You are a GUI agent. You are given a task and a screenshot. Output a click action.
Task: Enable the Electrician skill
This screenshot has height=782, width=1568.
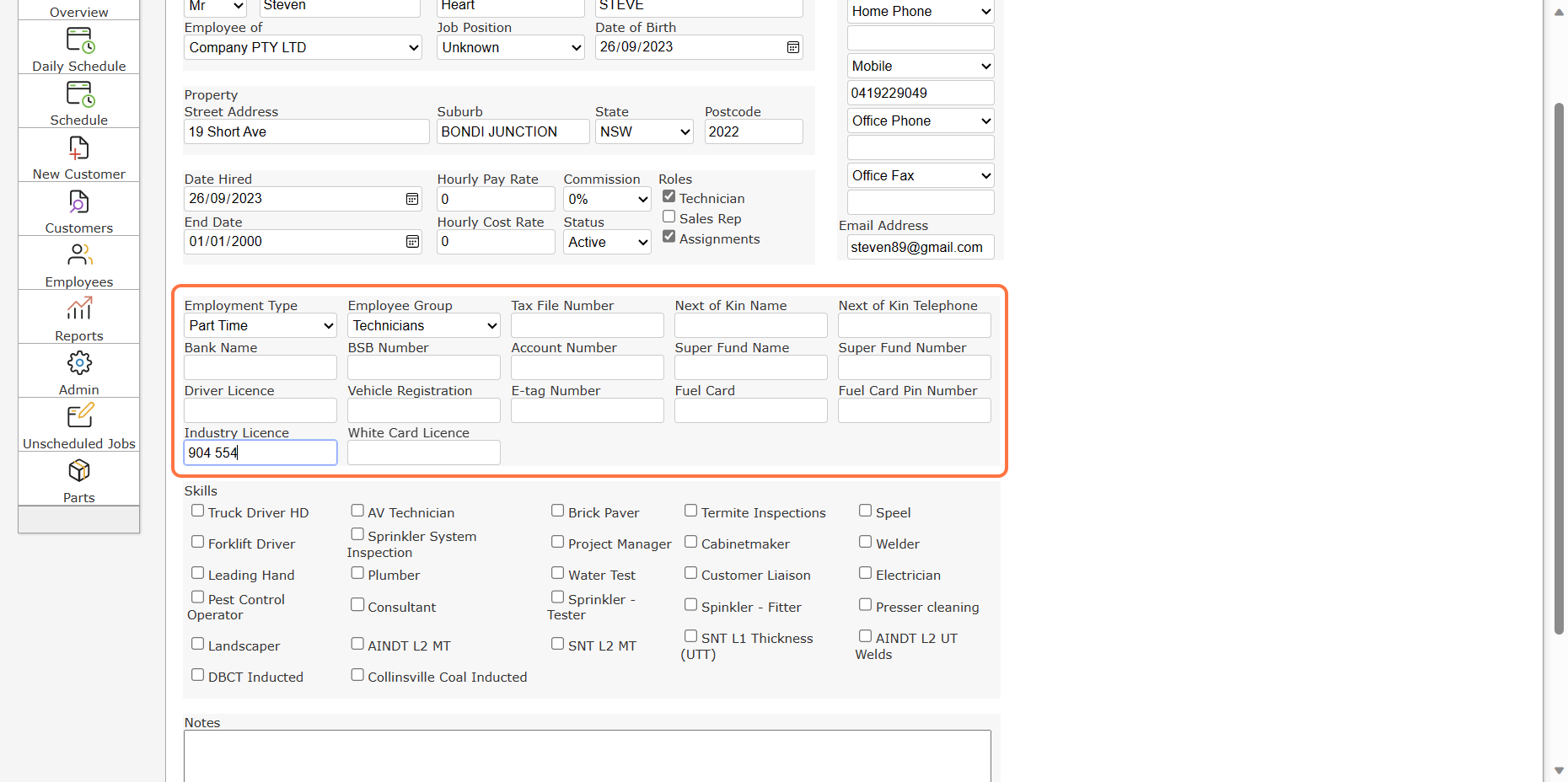tap(865, 572)
